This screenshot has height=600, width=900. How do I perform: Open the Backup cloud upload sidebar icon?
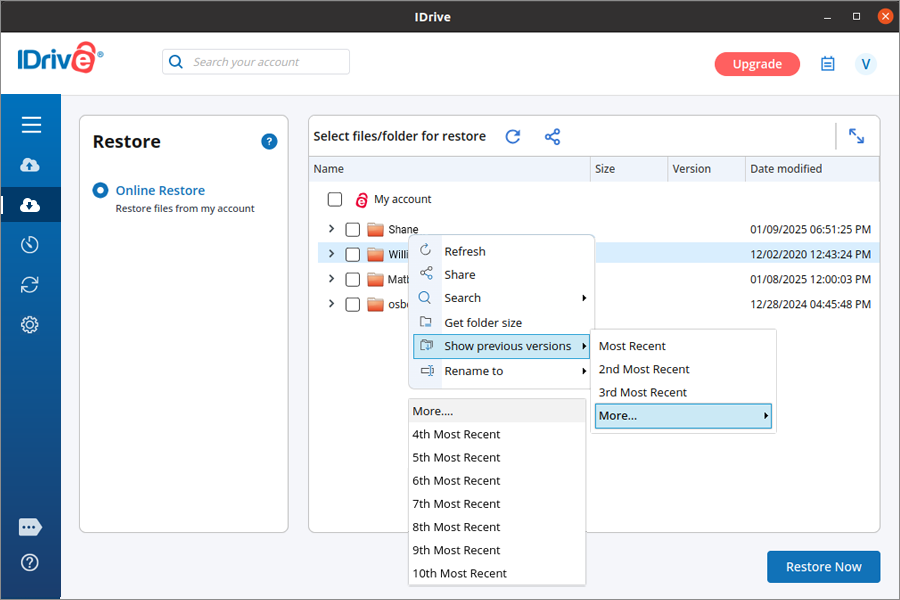coord(30,165)
